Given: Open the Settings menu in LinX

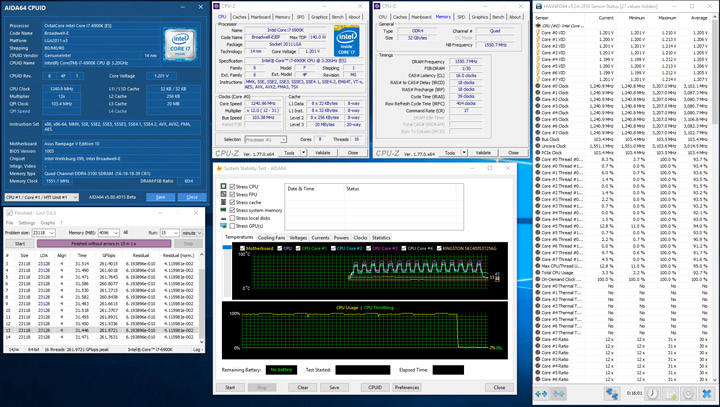Looking at the screenshot, I should [x=27, y=222].
